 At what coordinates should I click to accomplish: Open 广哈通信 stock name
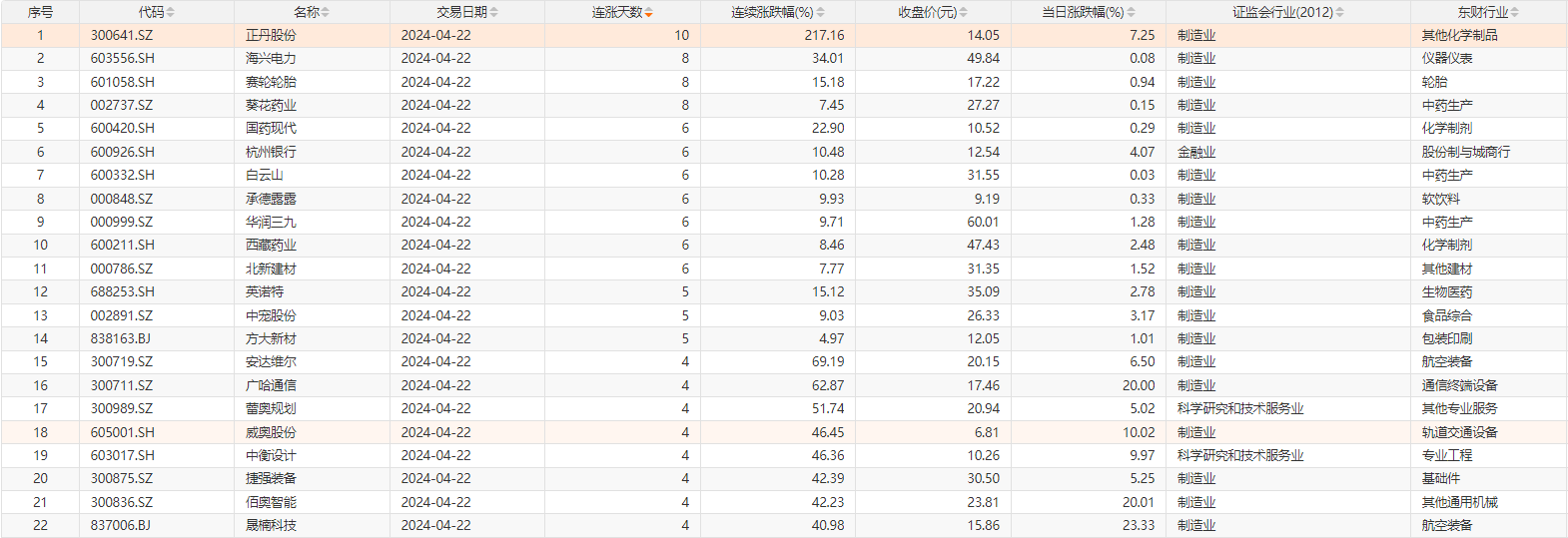point(271,385)
